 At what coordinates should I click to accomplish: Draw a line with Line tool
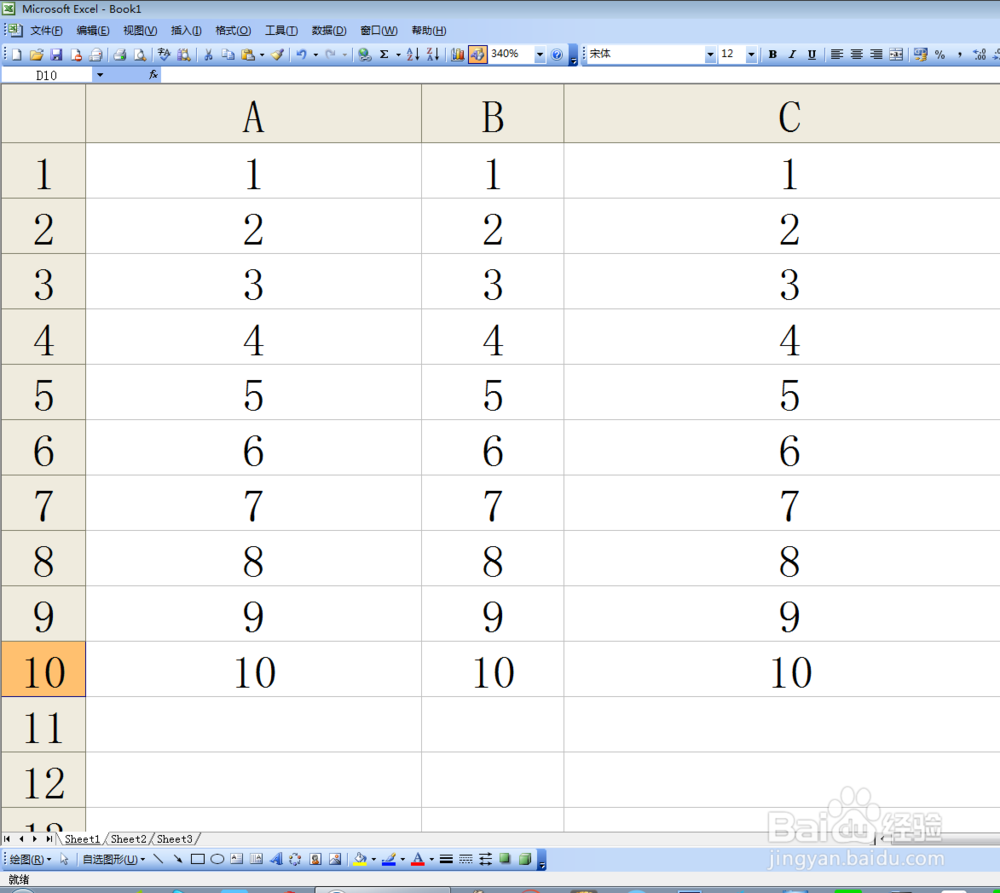click(158, 859)
